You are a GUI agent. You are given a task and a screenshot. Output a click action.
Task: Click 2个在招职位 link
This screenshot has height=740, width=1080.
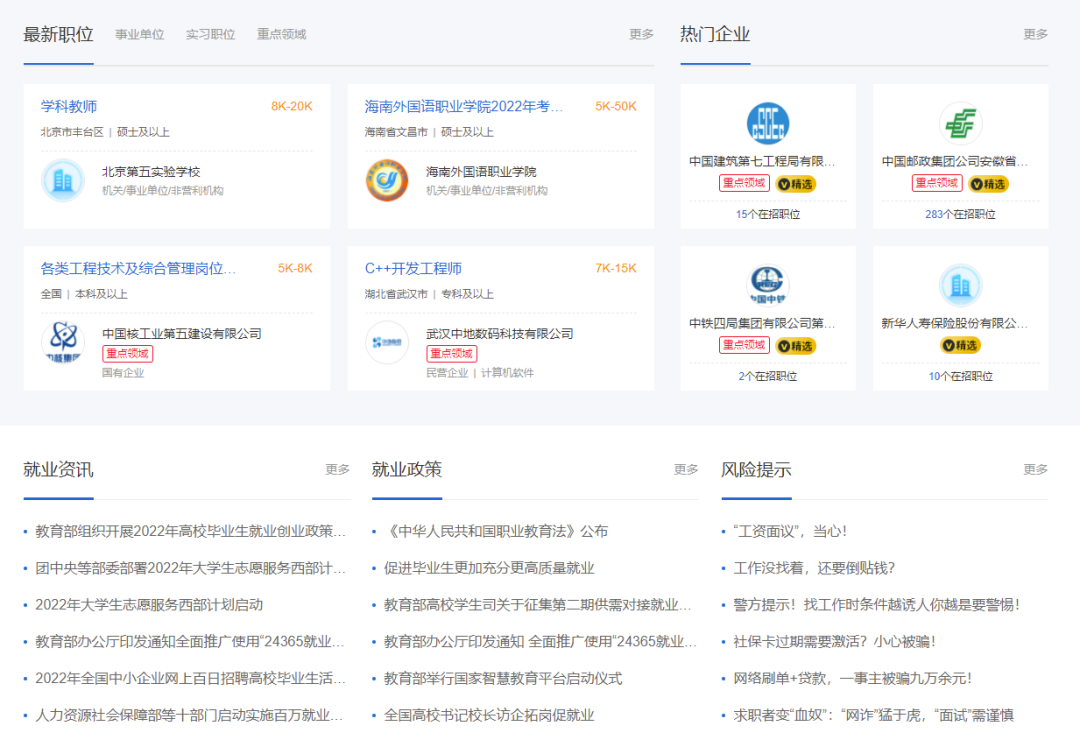point(768,376)
